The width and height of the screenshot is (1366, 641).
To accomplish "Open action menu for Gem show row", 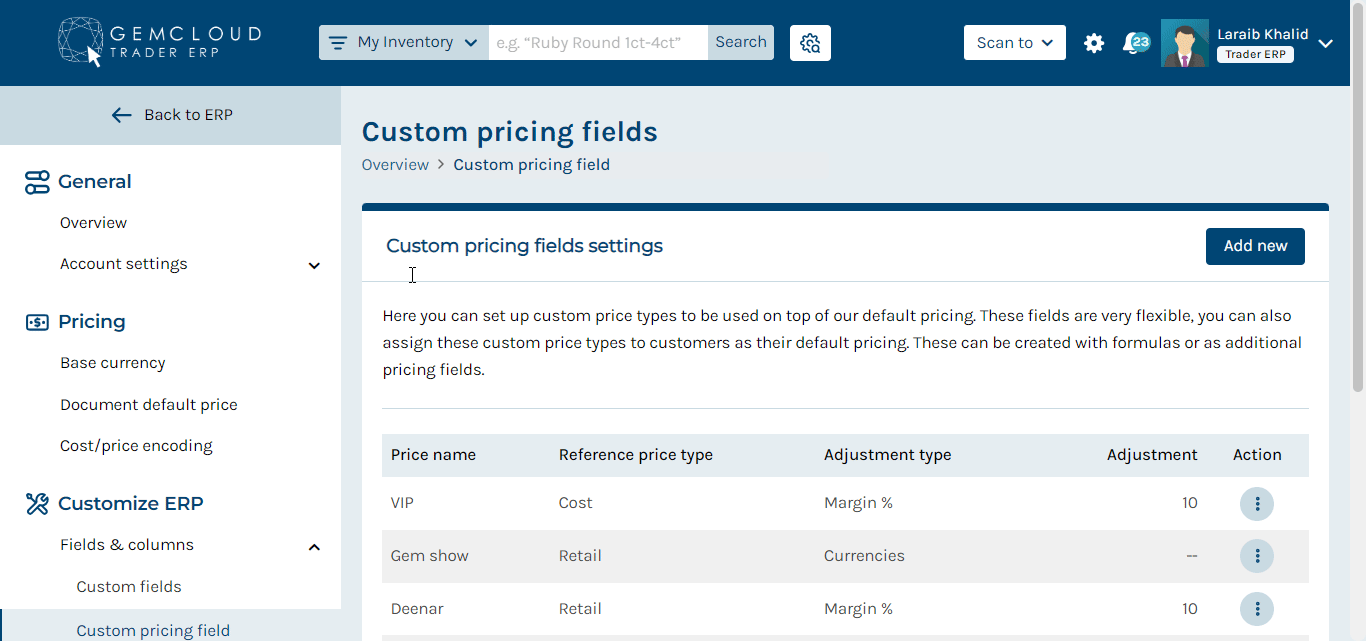I will (x=1256, y=556).
